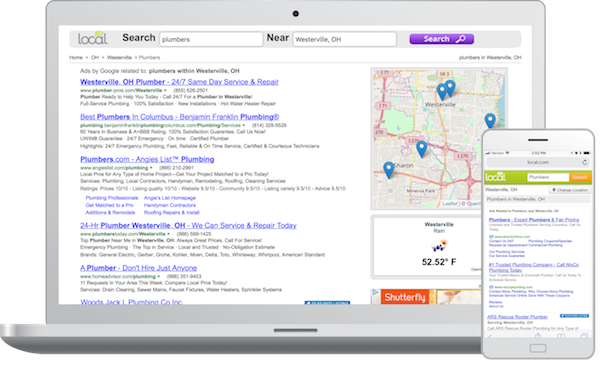Click the ad icon beside www.nixcoplumbing.com on phone
600x377 pixels.
(491, 287)
